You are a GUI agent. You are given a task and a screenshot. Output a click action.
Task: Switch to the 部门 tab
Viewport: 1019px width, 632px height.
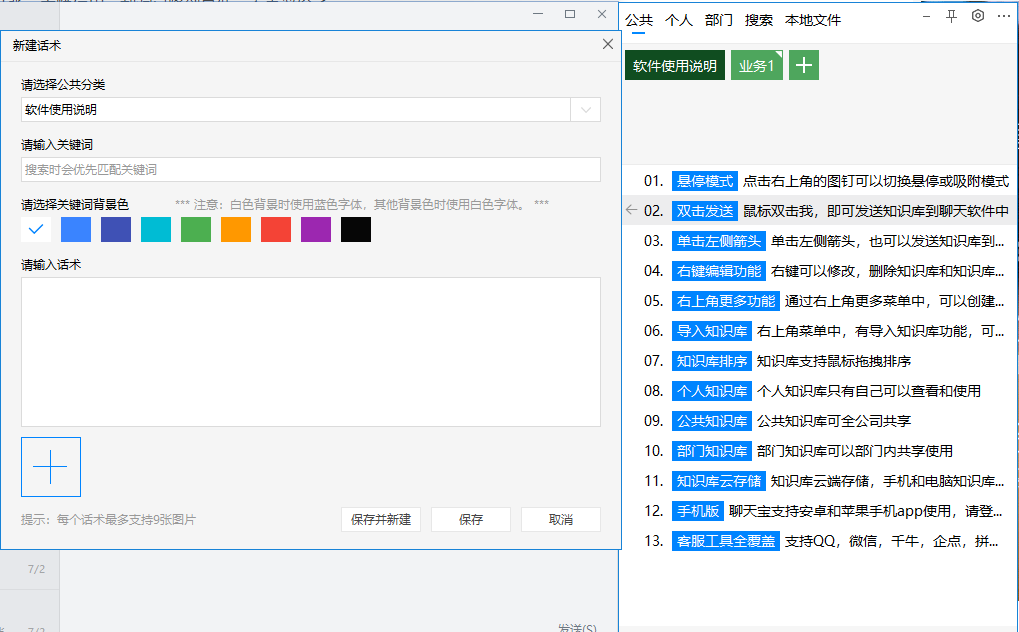tap(719, 20)
